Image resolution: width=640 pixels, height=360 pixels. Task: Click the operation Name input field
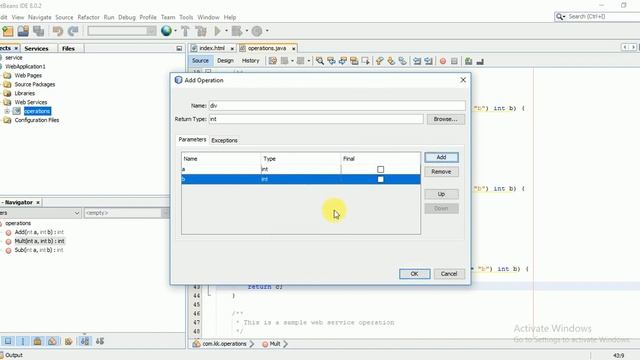(x=337, y=106)
